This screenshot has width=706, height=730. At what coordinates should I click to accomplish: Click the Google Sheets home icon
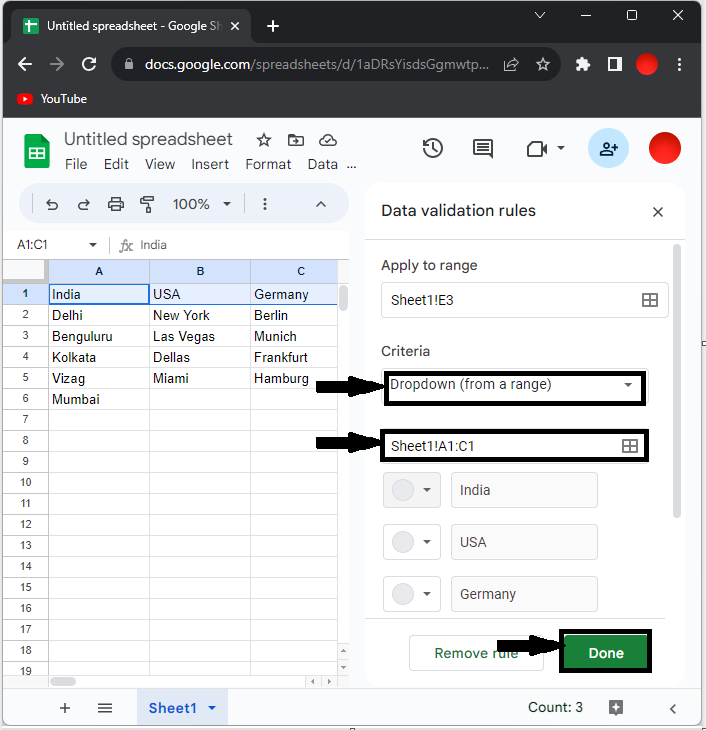tap(37, 151)
